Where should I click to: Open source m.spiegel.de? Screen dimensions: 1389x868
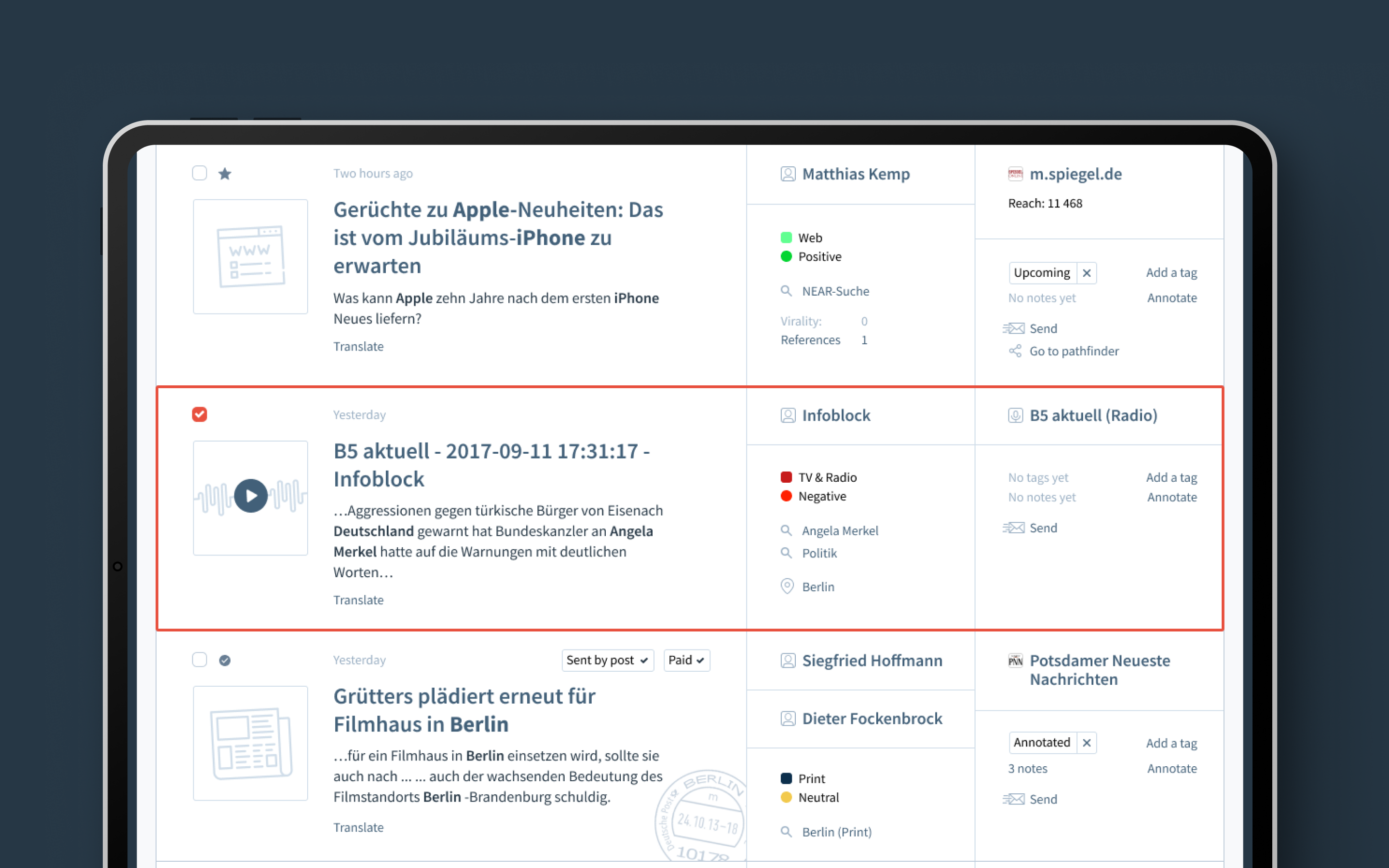click(1076, 174)
